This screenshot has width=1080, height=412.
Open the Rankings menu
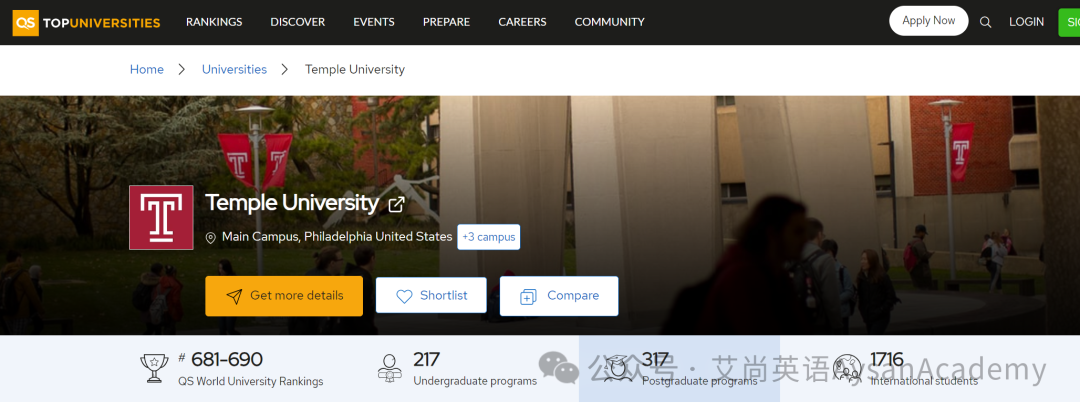click(x=214, y=22)
